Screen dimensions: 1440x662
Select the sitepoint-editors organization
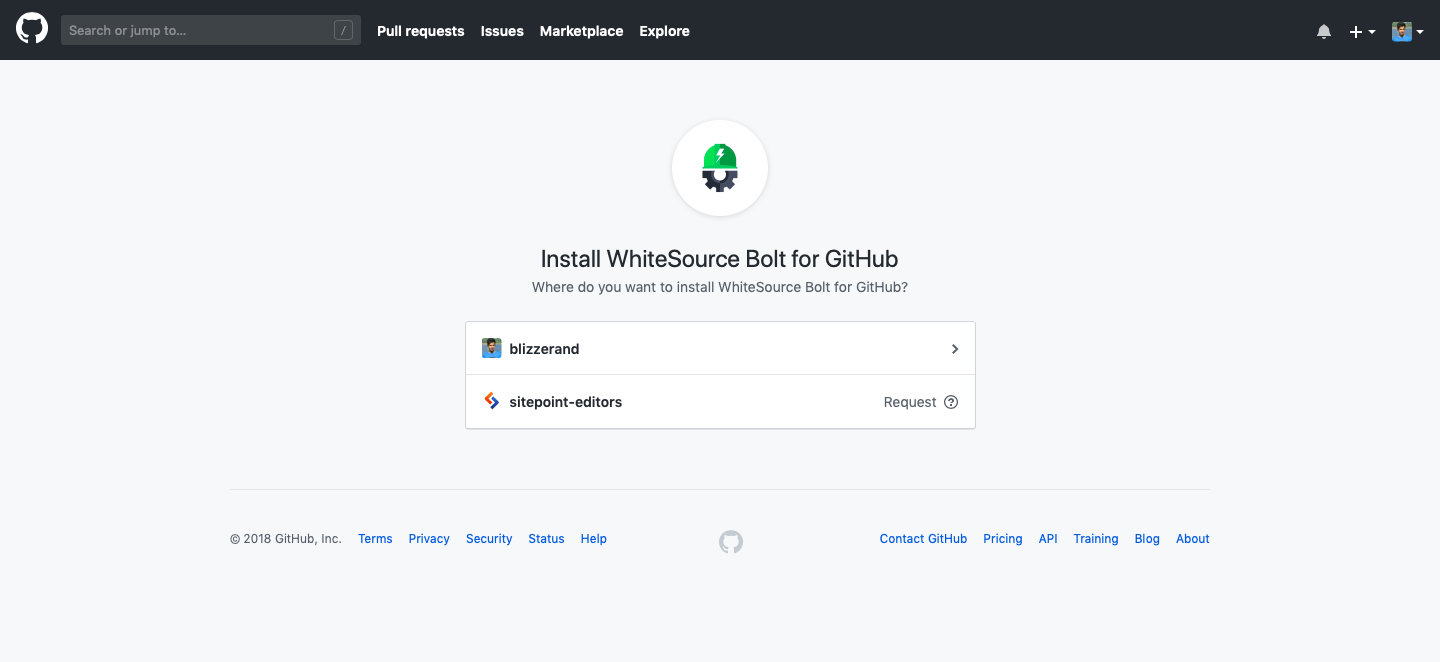[720, 402]
